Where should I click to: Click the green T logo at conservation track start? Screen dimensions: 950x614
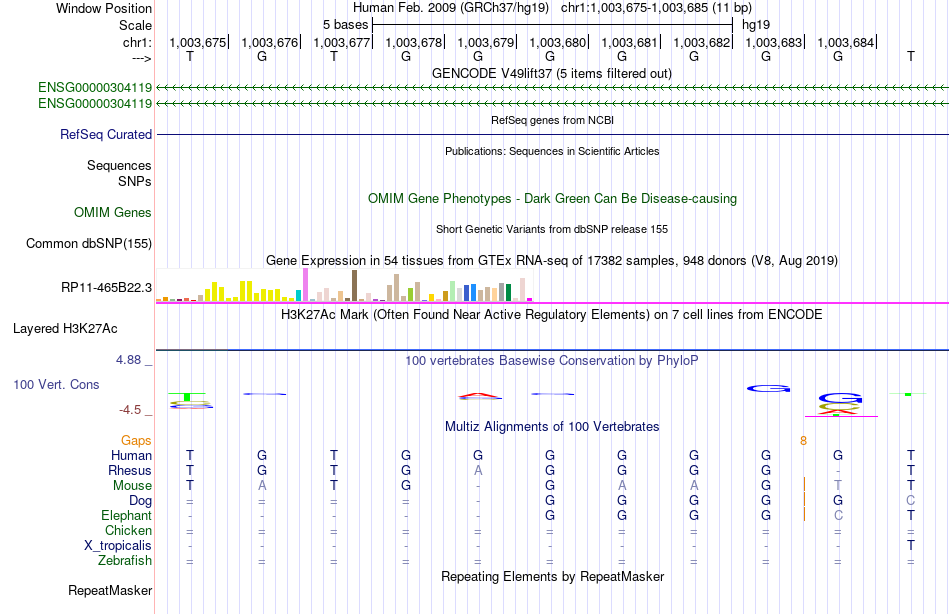[x=187, y=397]
